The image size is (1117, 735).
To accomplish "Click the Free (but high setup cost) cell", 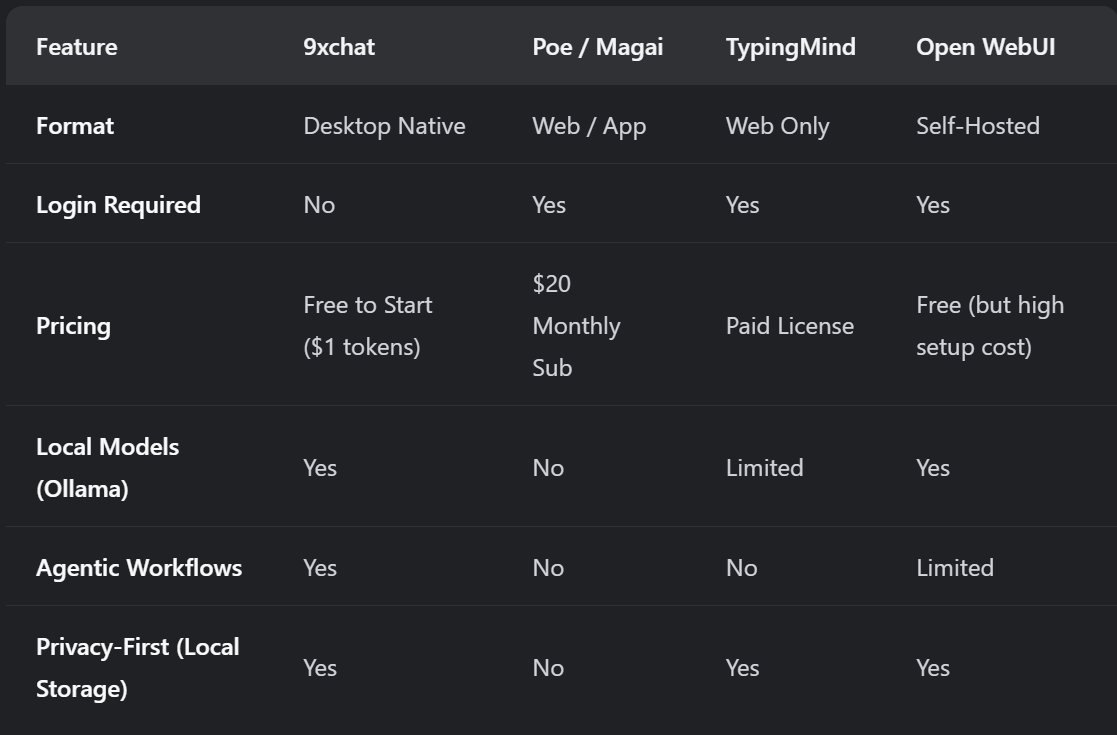I will [x=989, y=326].
